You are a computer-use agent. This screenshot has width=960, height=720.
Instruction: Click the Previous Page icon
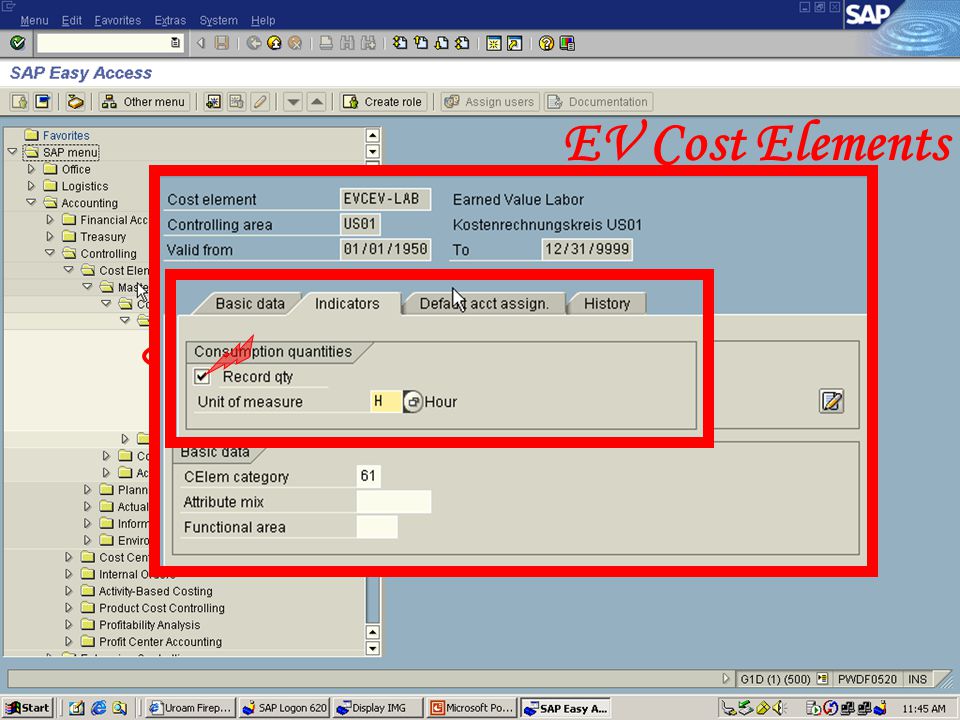(x=421, y=43)
